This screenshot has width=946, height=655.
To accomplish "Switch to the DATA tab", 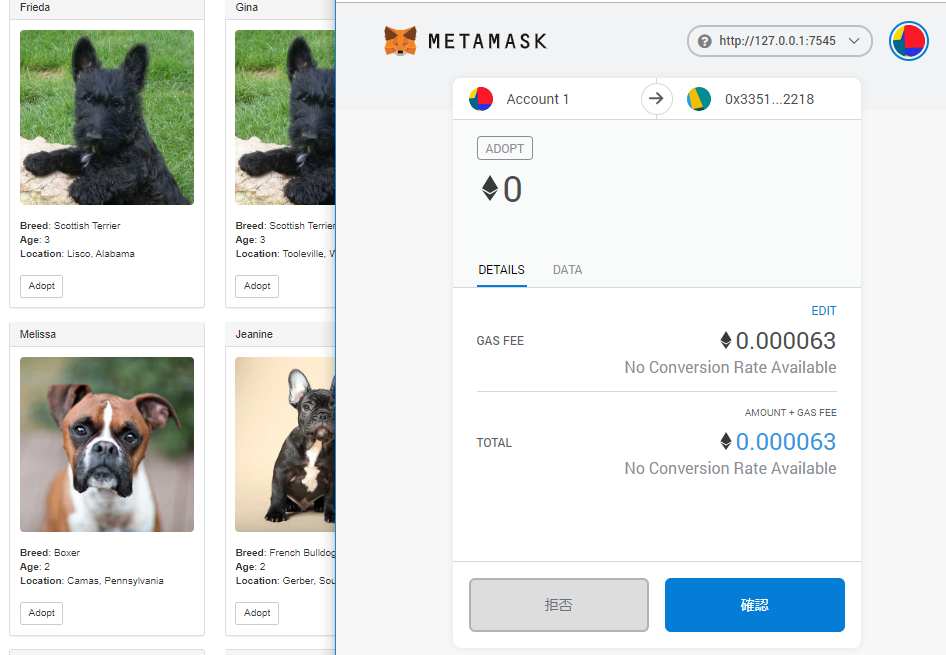I will [x=567, y=270].
